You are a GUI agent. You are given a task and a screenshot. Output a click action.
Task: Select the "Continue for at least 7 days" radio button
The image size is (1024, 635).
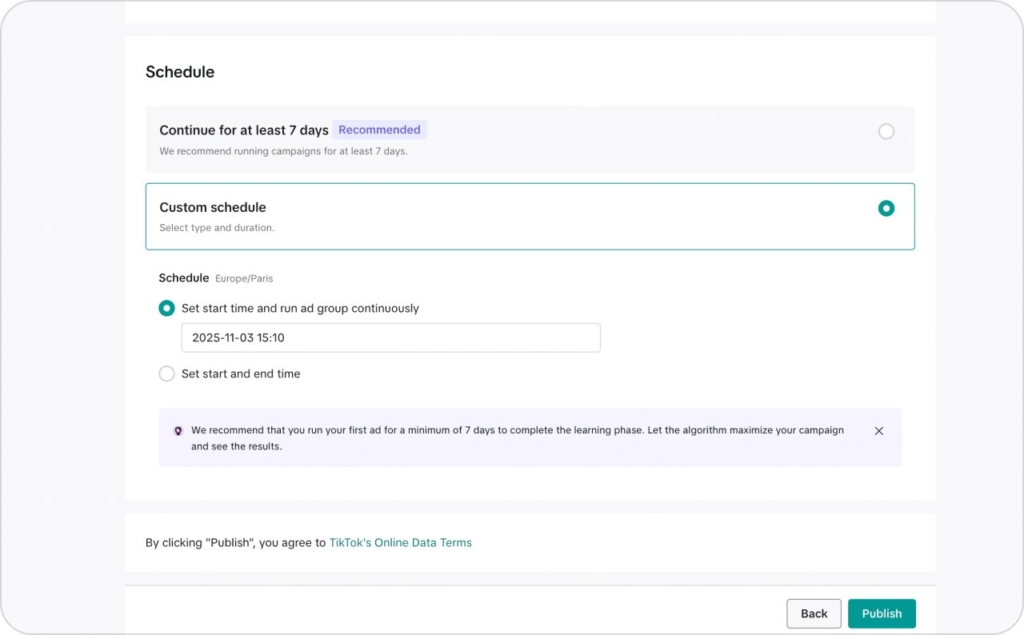[886, 131]
